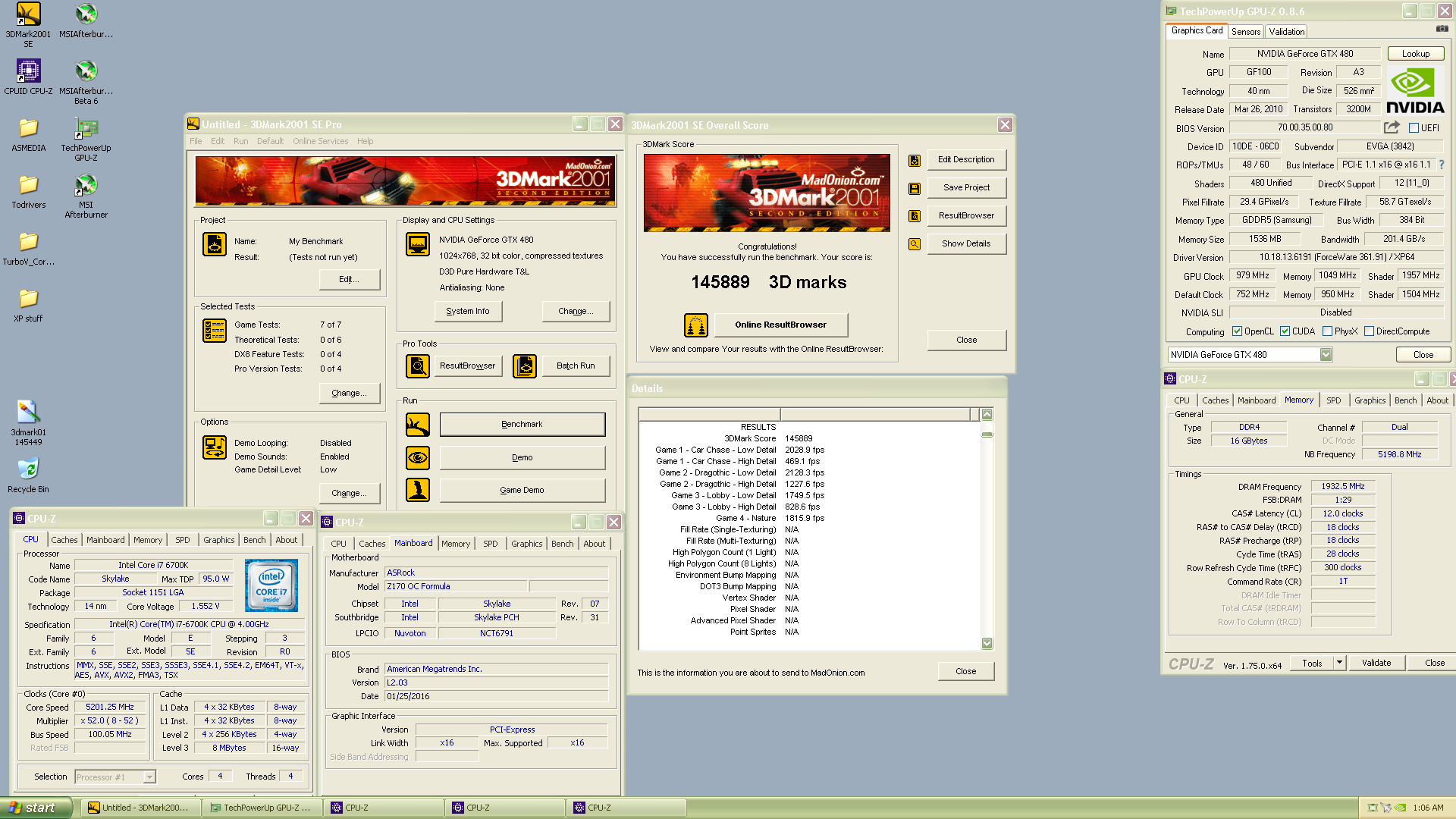Click the Batch Run button
Screen dimensions: 1456x819
coord(576,366)
